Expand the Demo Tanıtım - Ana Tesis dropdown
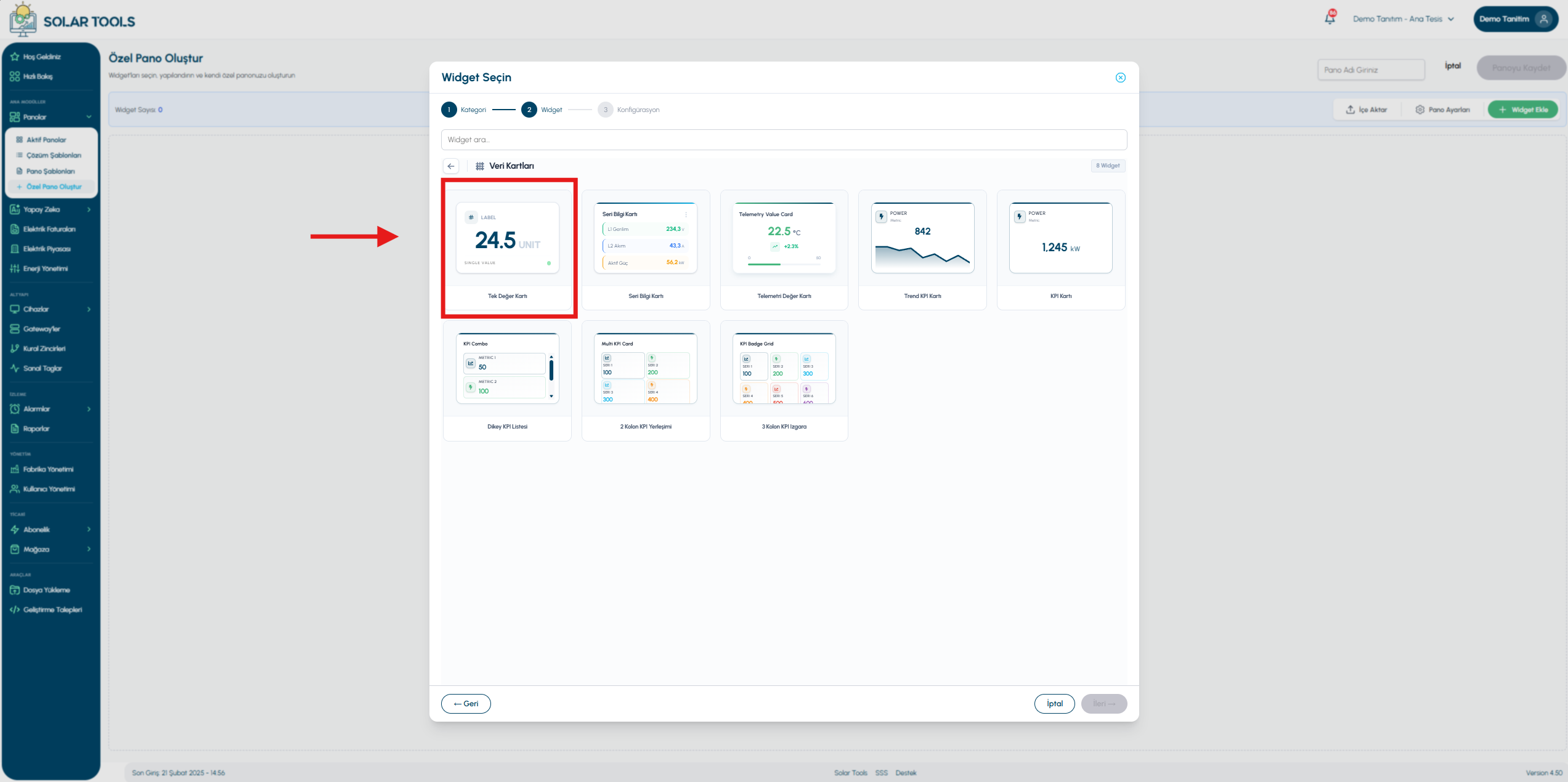Viewport: 1568px width, 782px height. pyautogui.click(x=1403, y=19)
